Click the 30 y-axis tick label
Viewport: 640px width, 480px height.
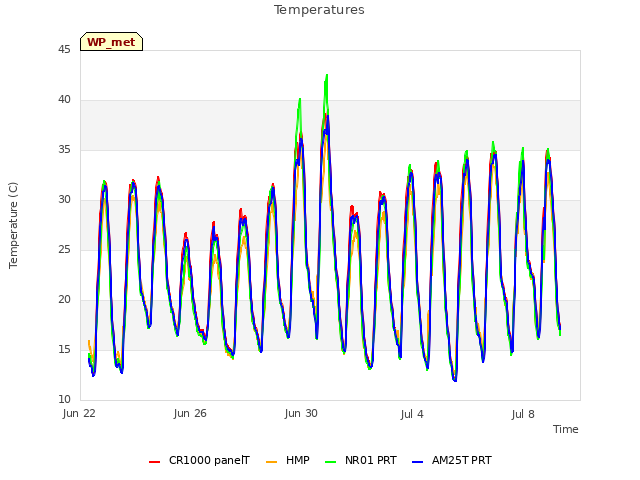pos(64,200)
